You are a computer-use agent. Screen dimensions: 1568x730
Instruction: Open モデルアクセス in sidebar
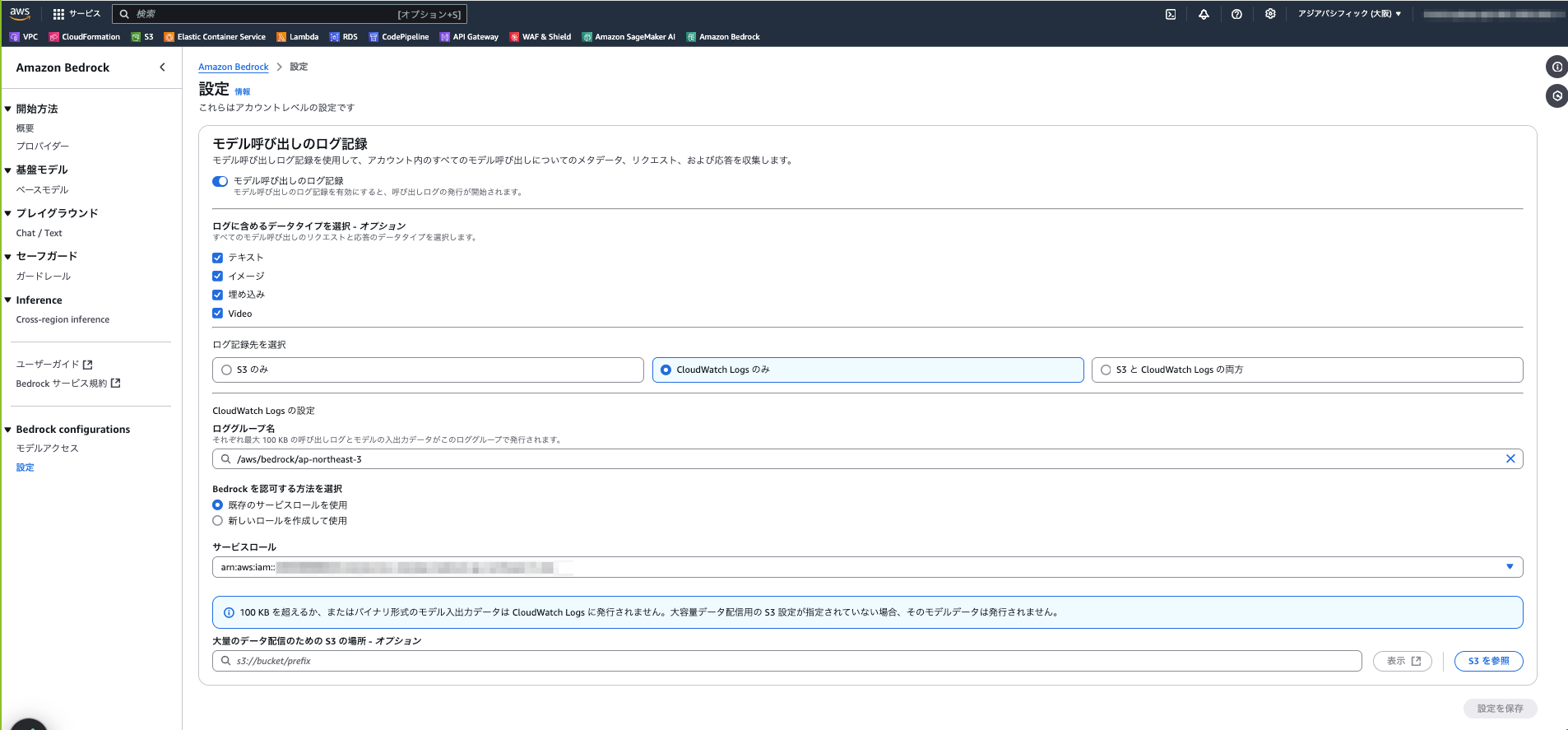pyautogui.click(x=48, y=449)
